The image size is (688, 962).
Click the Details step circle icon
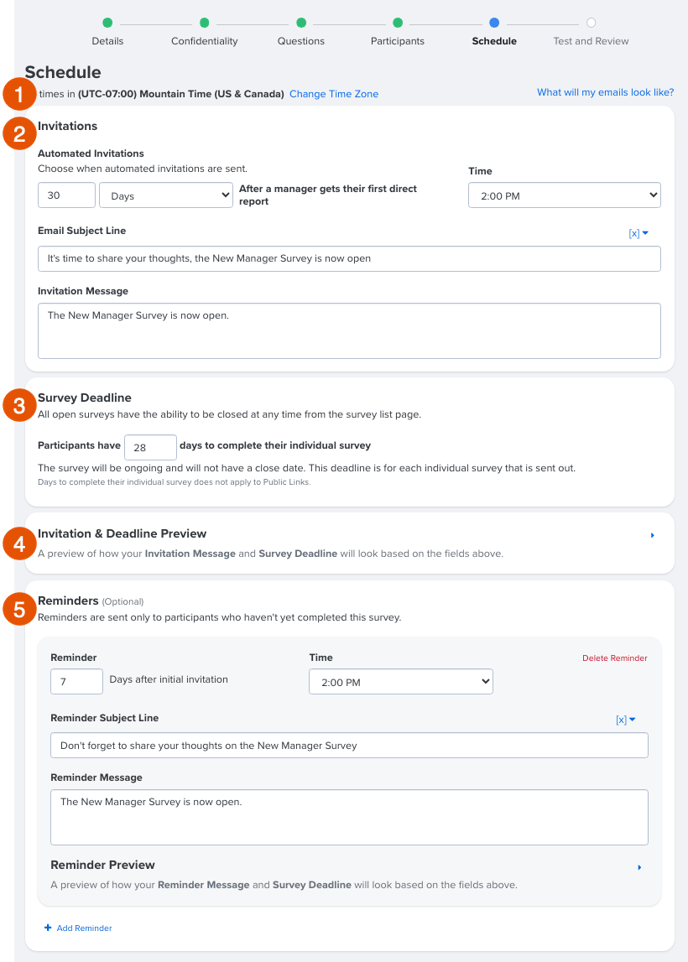108,21
